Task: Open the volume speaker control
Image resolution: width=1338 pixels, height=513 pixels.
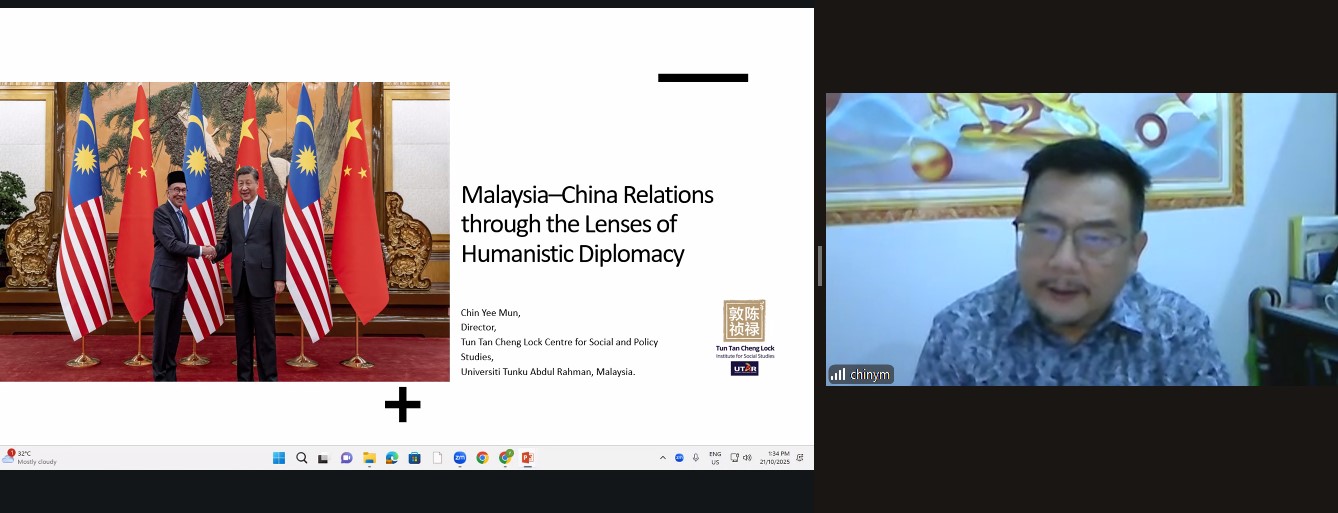Action: click(x=747, y=458)
